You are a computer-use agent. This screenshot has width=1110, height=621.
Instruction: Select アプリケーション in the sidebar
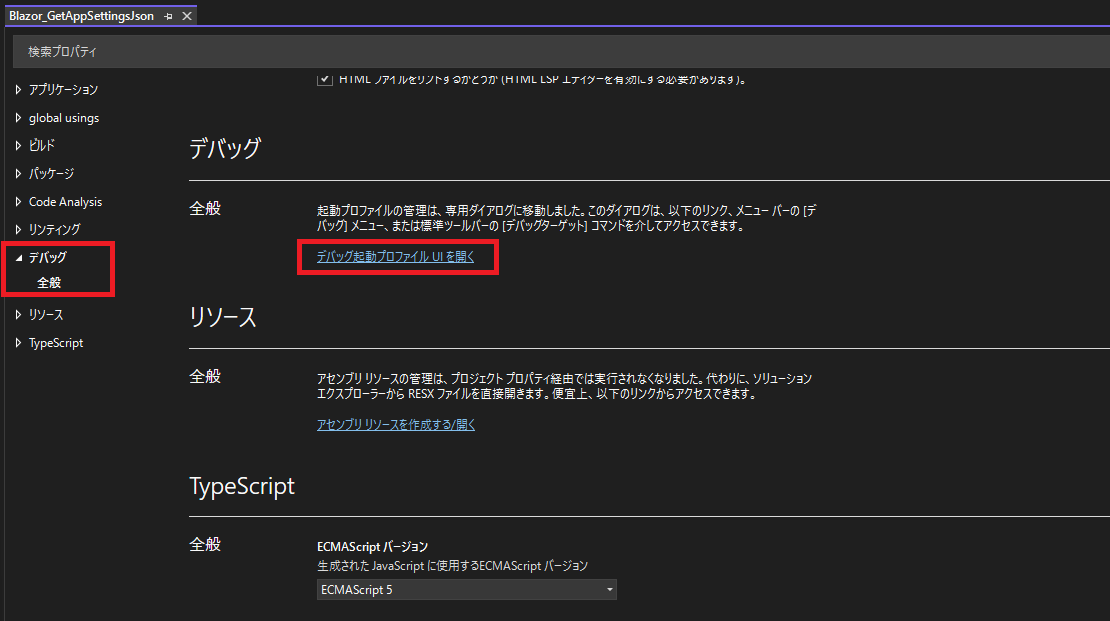point(63,89)
